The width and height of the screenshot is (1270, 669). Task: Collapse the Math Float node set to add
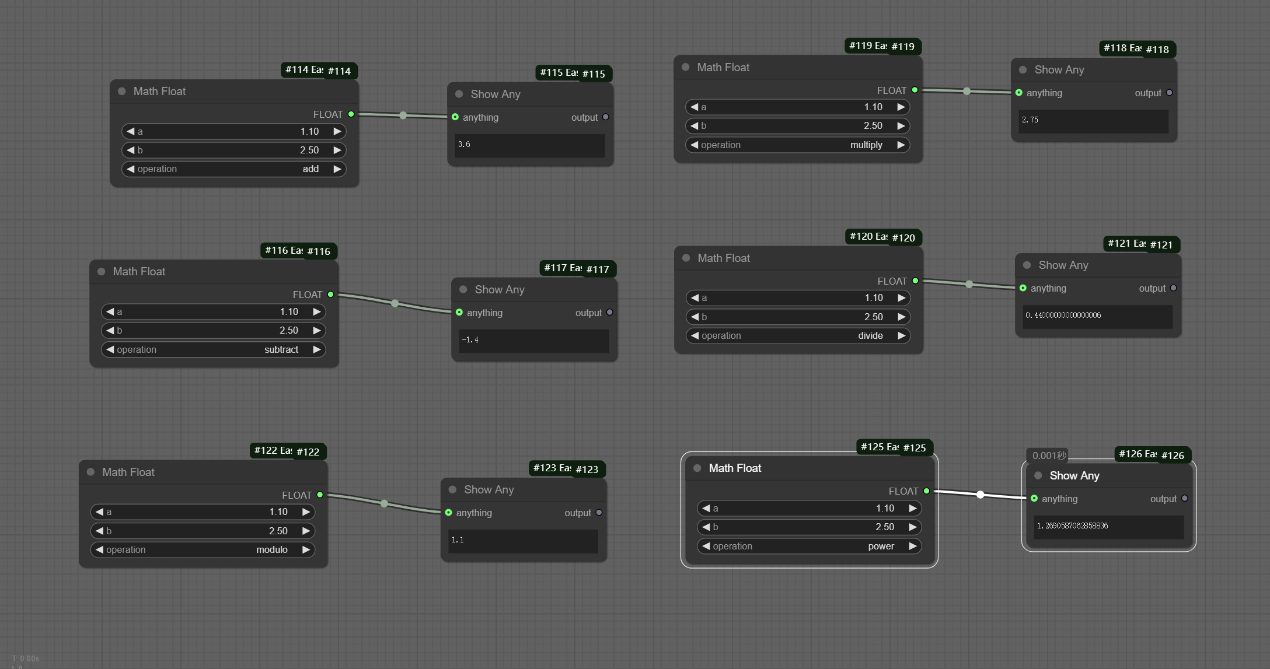(122, 91)
